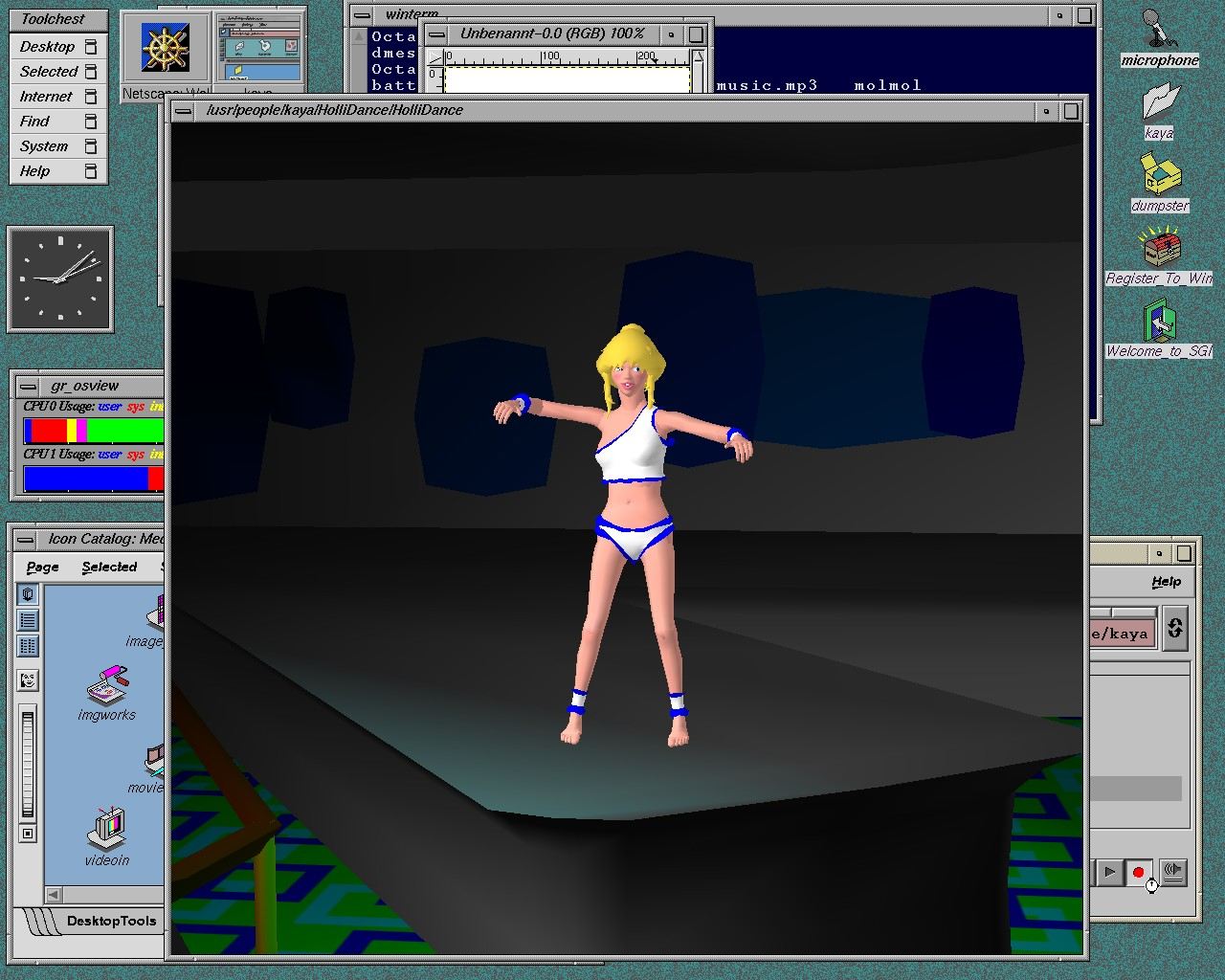Click the CPU 1 usage bar in gr_osview

[x=94, y=479]
